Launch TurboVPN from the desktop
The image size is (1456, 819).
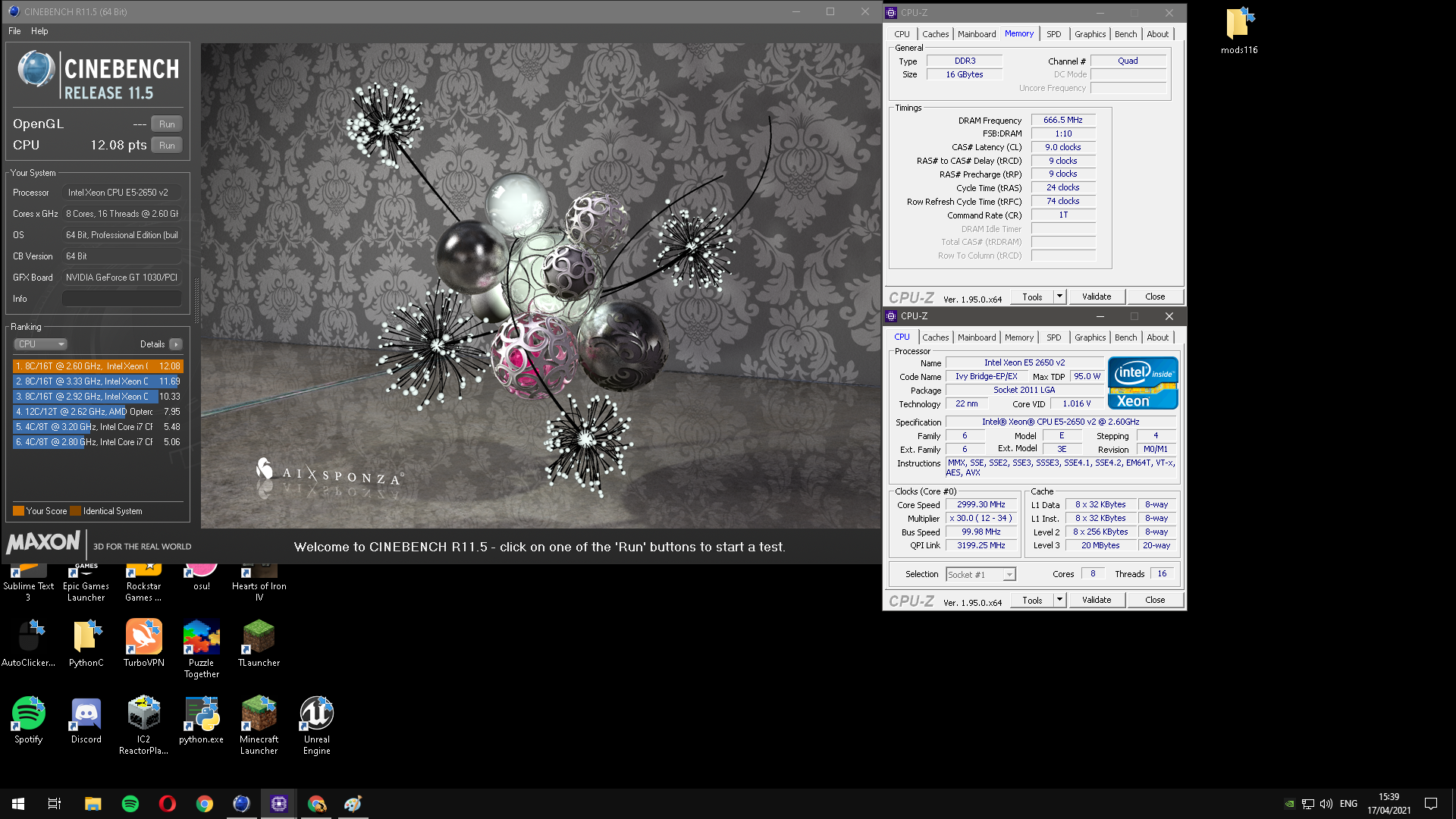coord(143,643)
